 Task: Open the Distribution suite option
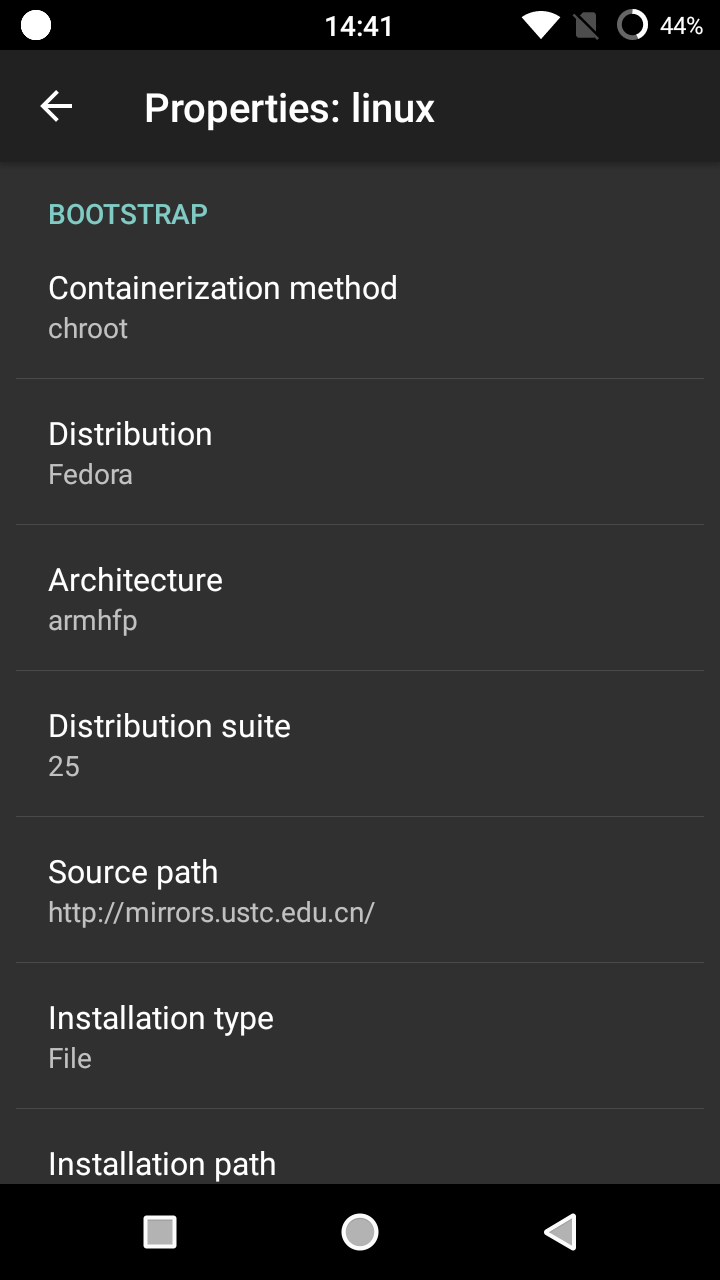(360, 744)
